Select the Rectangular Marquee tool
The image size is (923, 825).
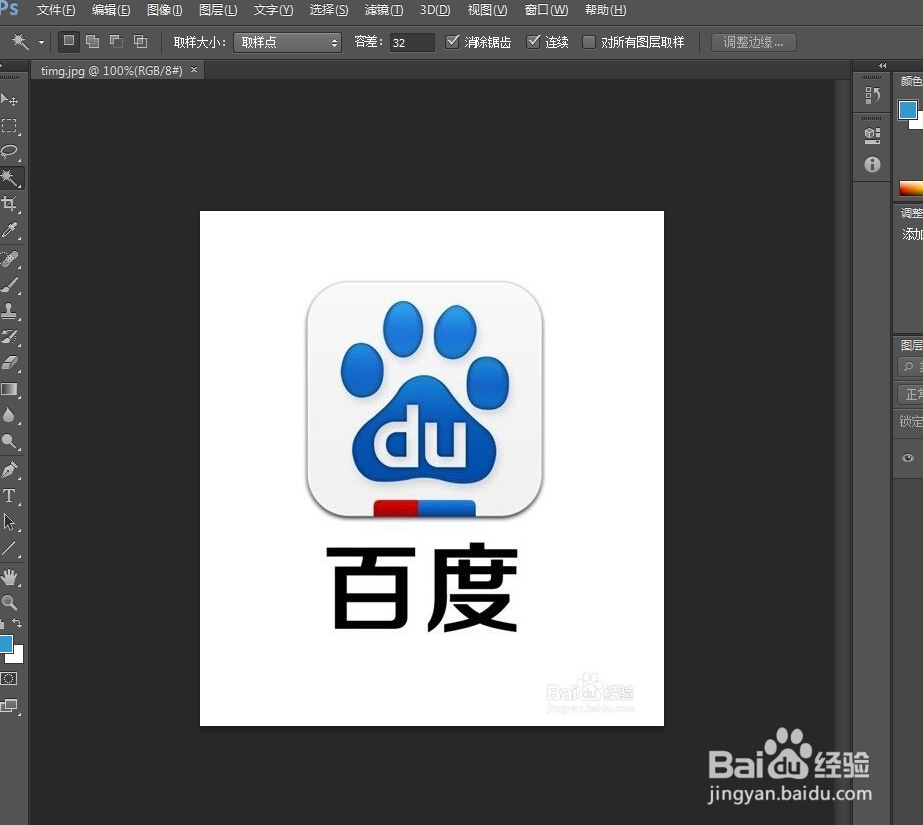9,125
